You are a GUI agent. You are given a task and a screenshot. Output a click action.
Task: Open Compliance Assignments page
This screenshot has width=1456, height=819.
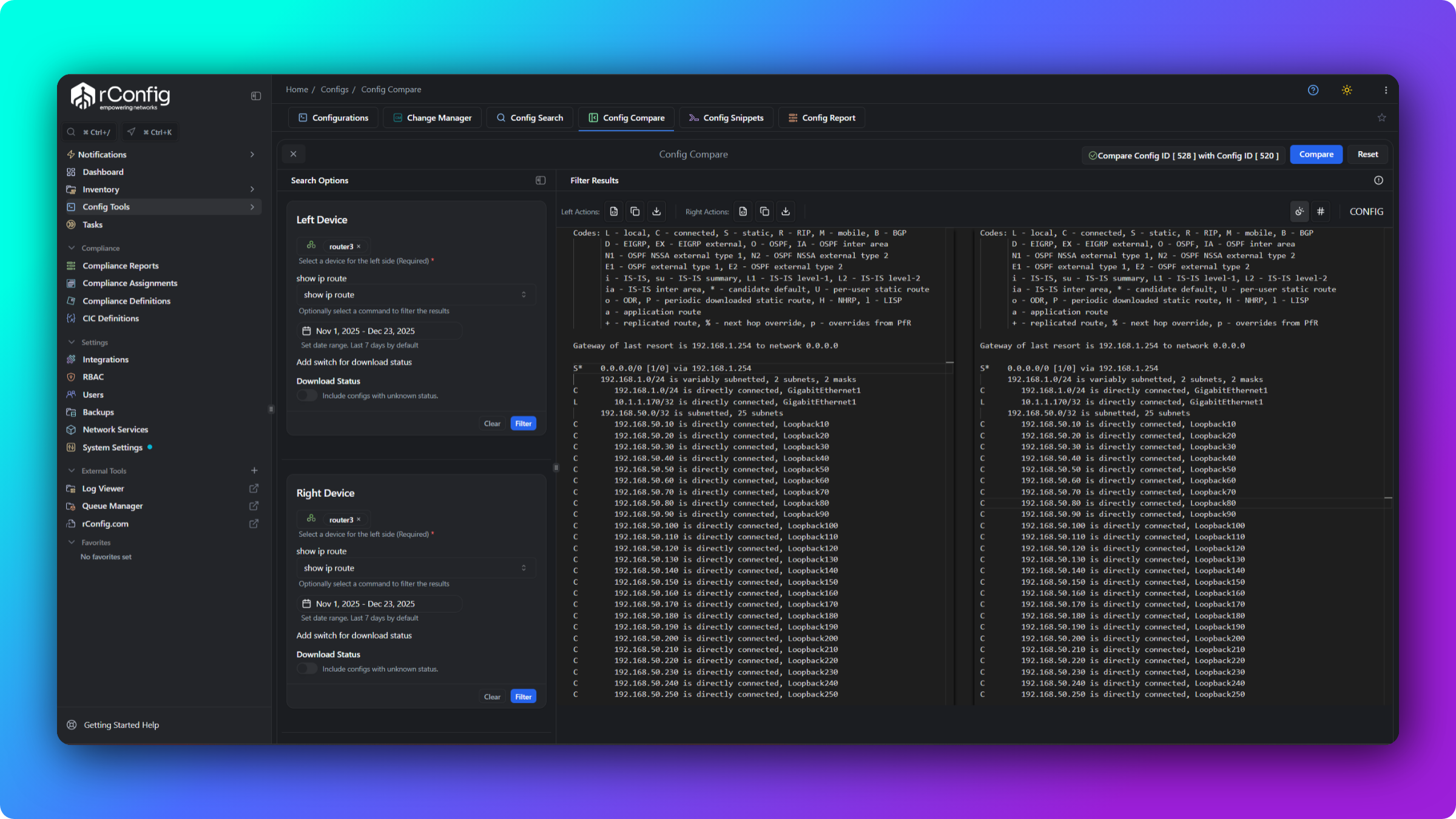click(130, 283)
